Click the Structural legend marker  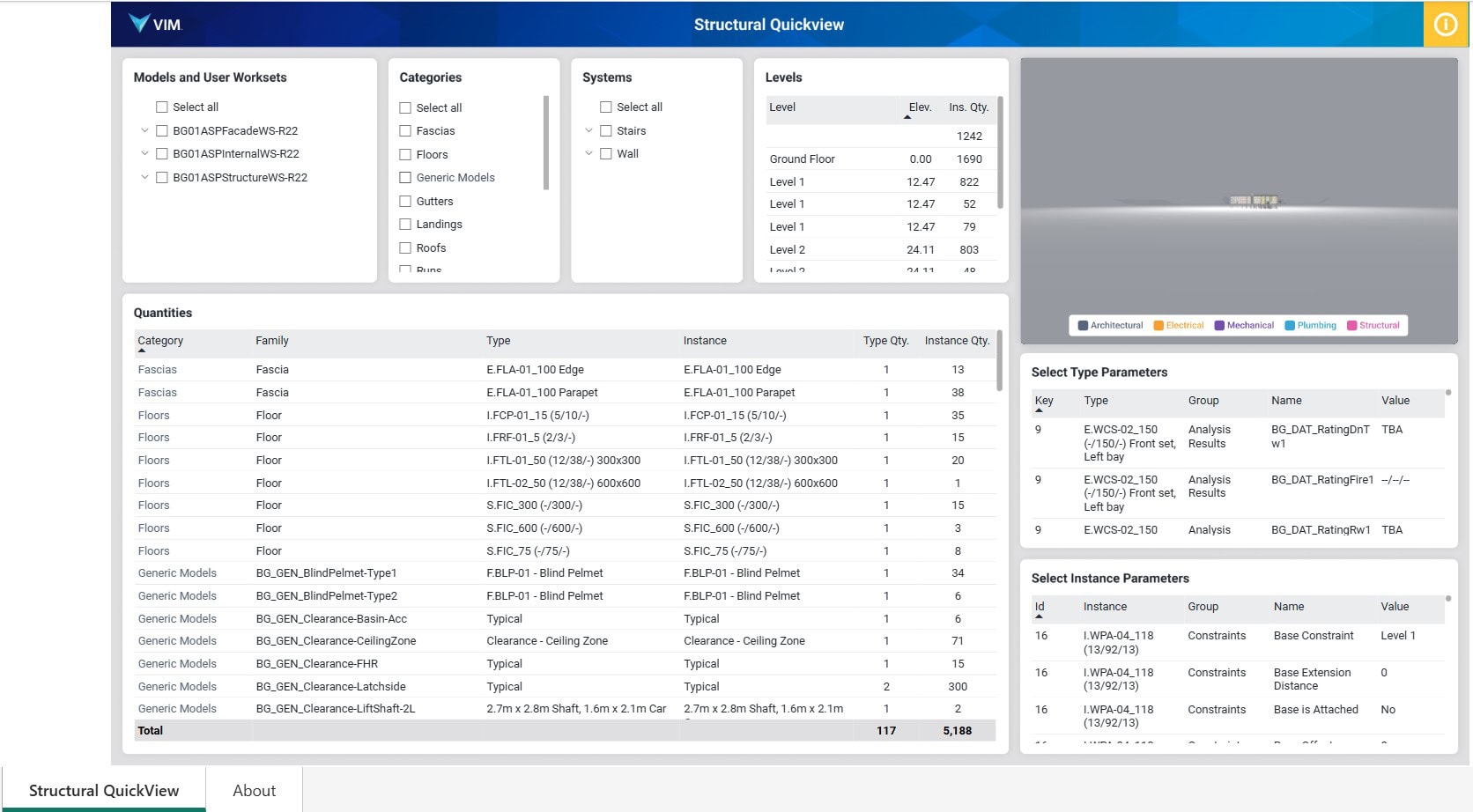pyautogui.click(x=1351, y=326)
